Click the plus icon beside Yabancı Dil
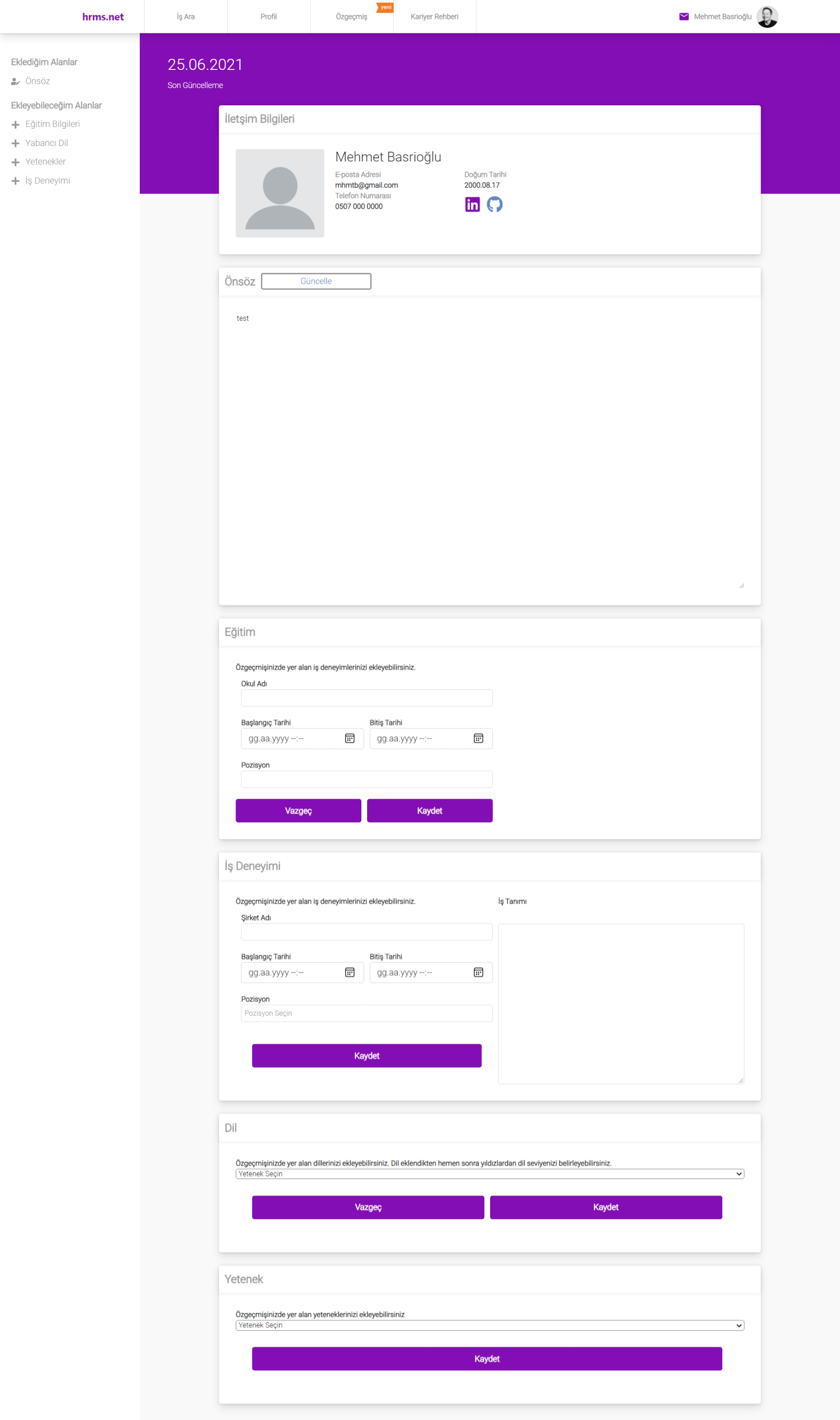The image size is (840, 1420). click(15, 143)
